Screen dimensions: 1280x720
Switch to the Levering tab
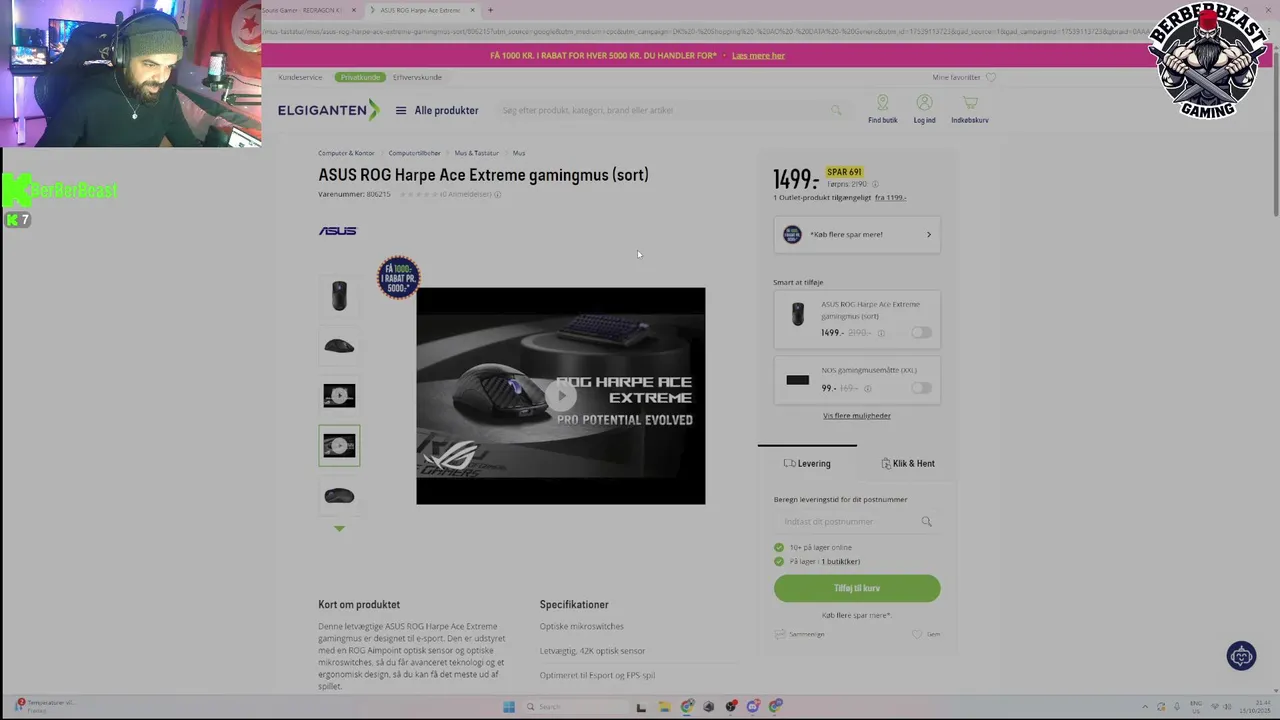807,463
